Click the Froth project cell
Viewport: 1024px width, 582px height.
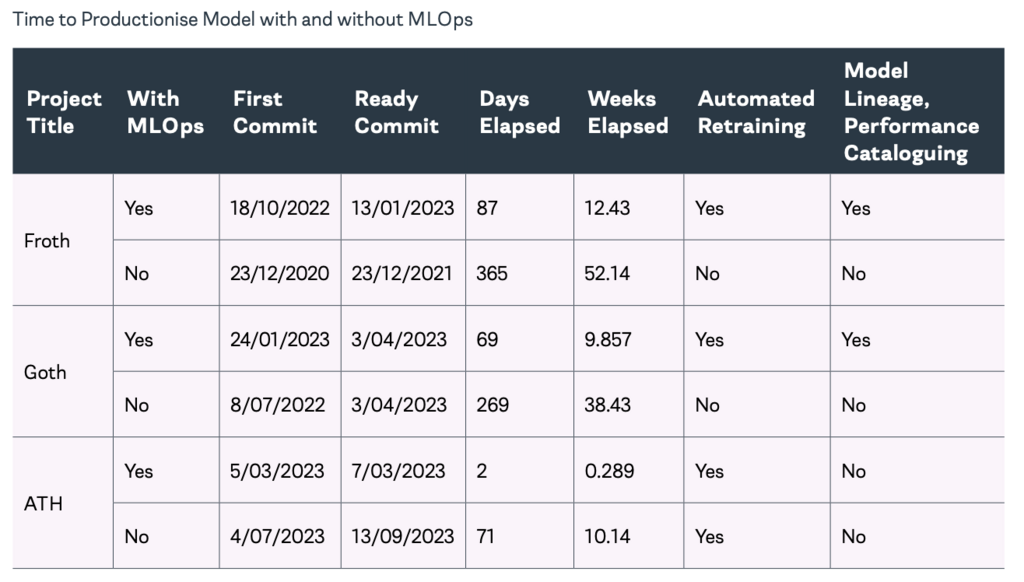63,240
